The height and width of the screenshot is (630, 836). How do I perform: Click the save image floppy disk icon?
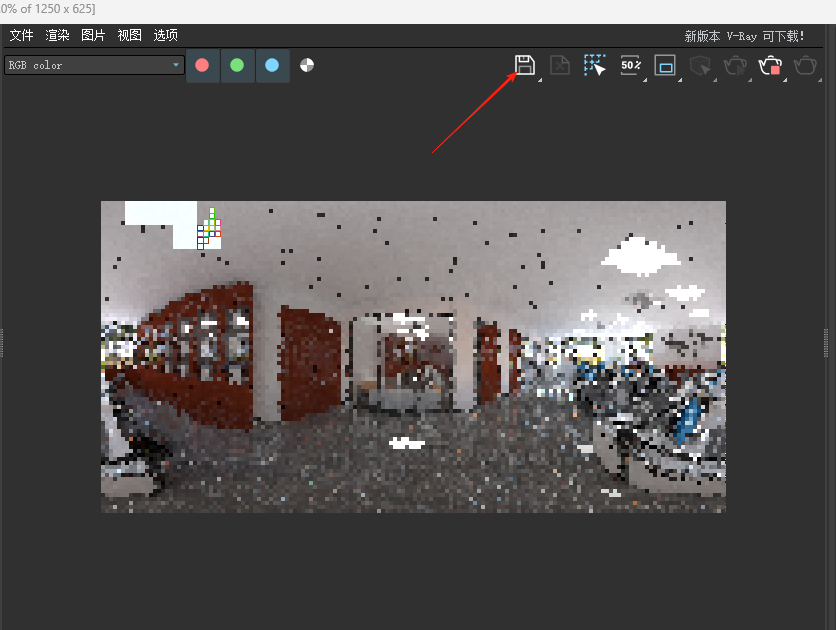coord(524,65)
